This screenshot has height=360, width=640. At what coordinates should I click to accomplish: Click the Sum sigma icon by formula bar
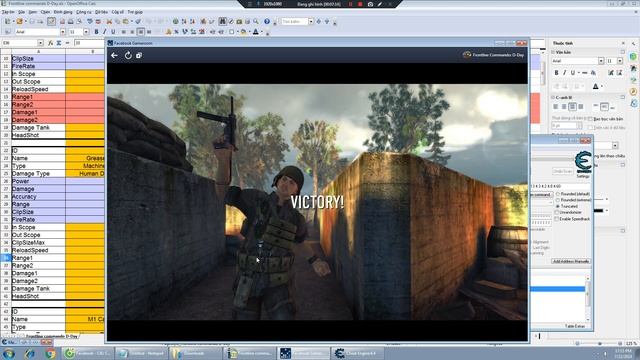[x=59, y=43]
